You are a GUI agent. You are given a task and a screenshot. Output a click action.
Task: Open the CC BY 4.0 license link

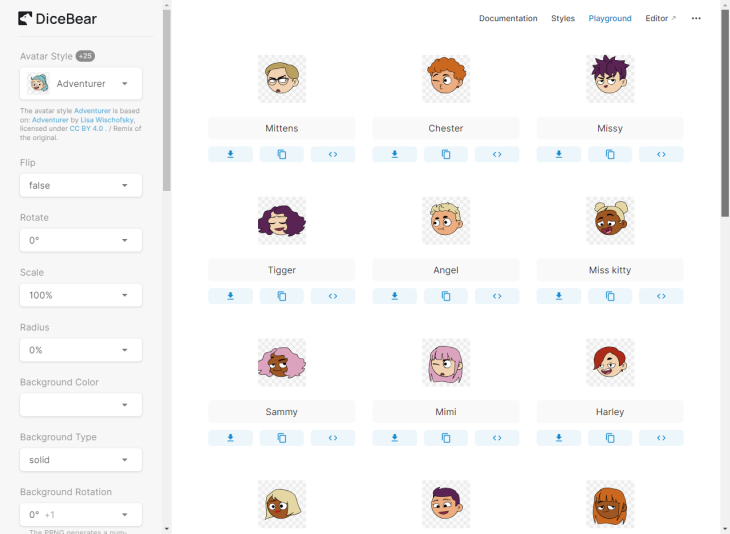pos(87,128)
